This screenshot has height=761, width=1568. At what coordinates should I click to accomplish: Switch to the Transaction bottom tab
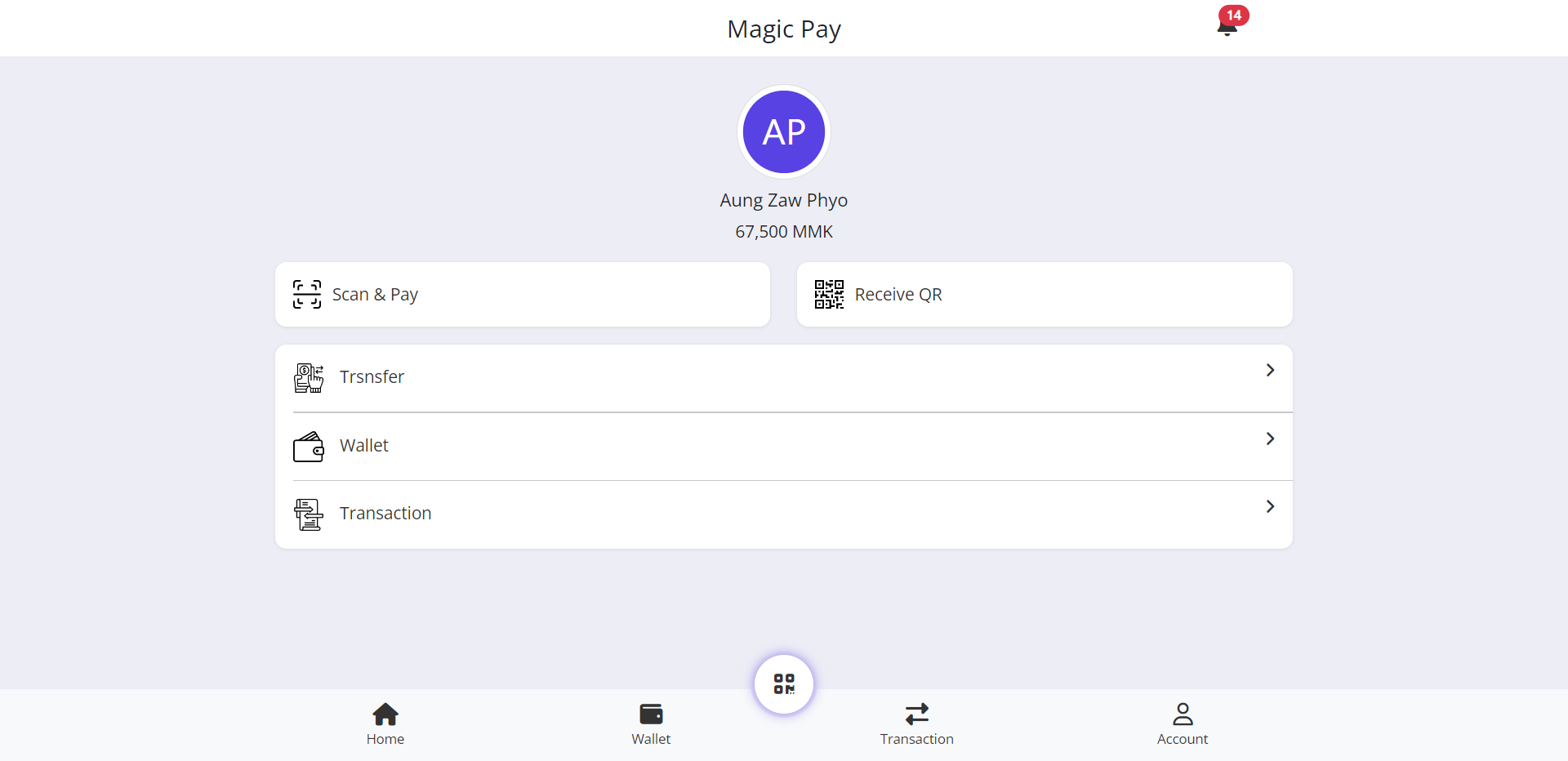pos(916,724)
